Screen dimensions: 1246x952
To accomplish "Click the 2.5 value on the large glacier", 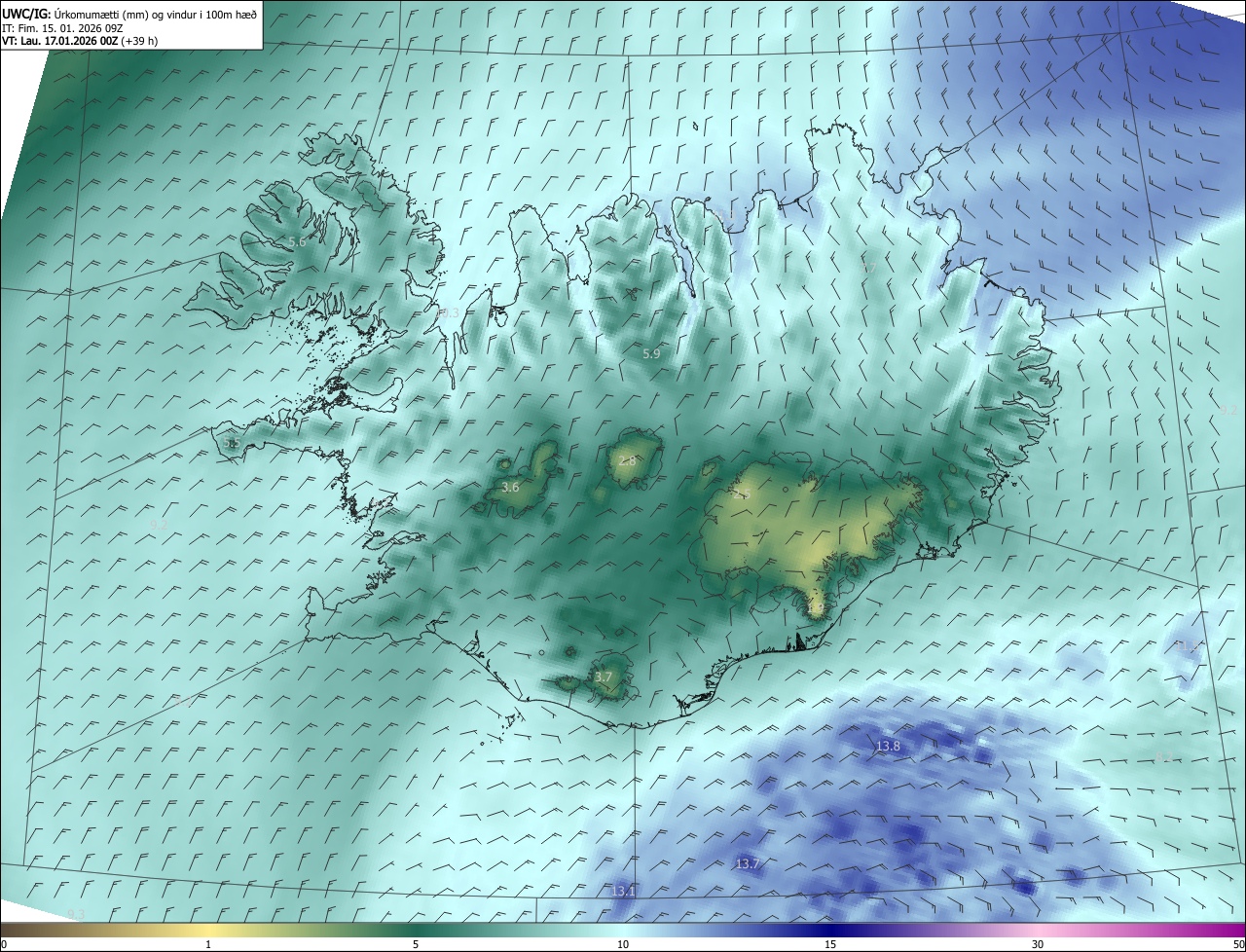I will point(742,494).
